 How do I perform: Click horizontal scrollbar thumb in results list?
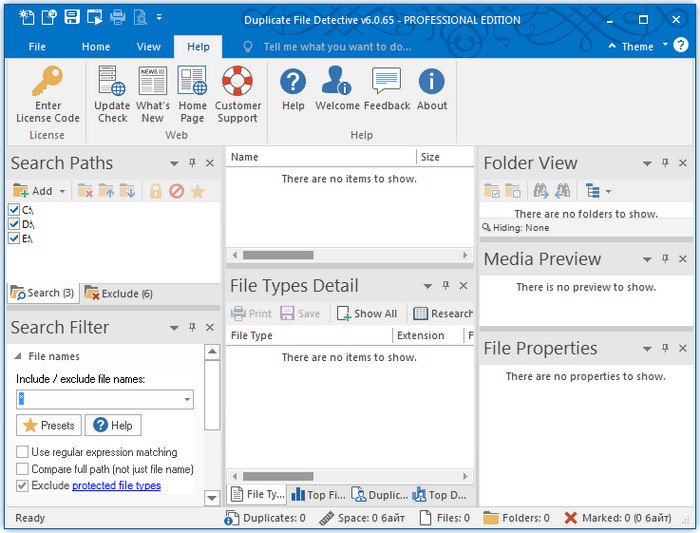tap(278, 255)
